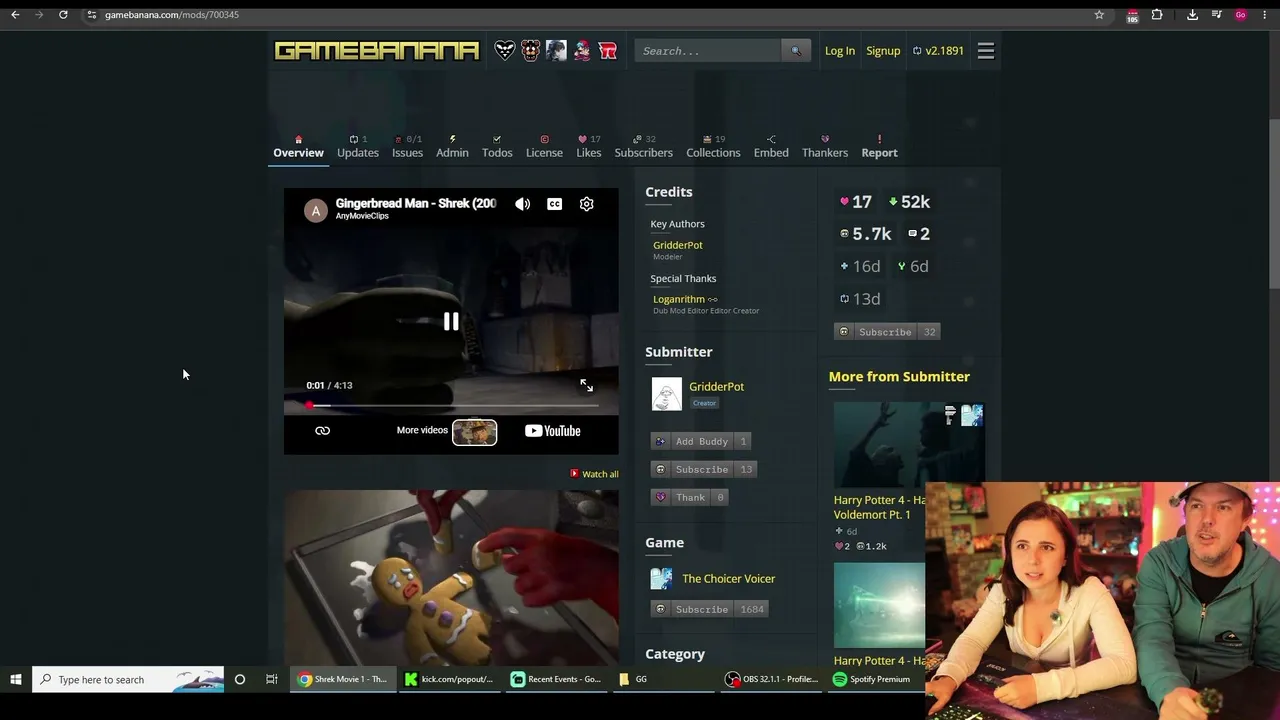Open The Choicer Voicer game icon

662,579
